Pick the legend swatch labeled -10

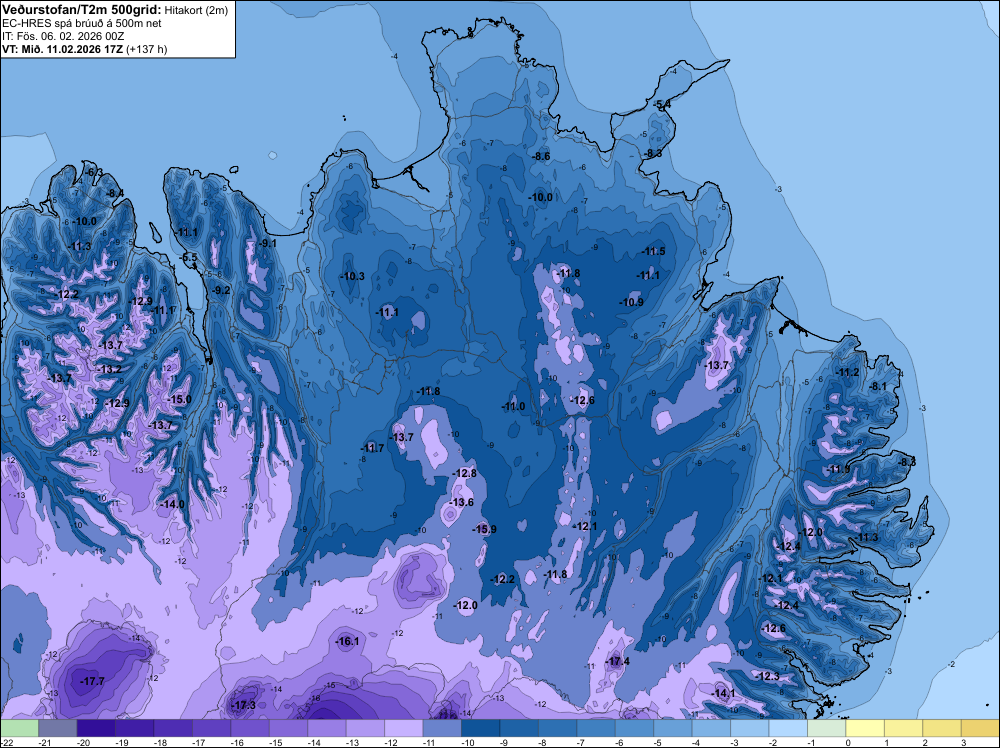[x=481, y=728]
